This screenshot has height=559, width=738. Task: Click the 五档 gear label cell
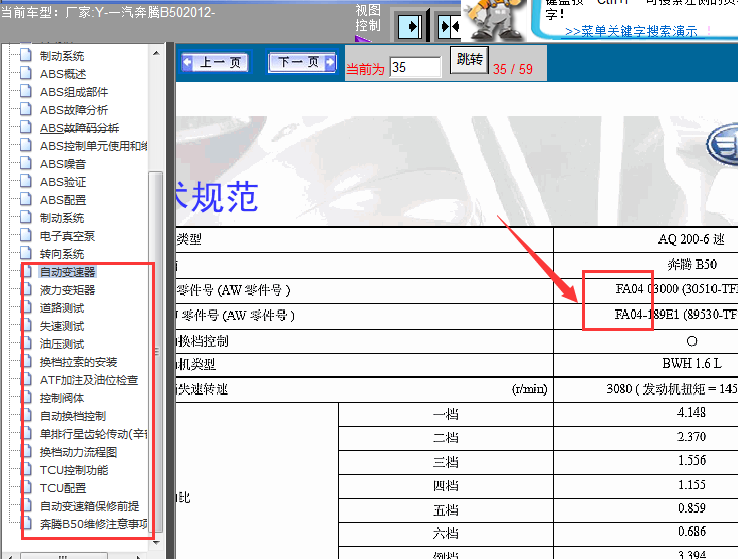pos(445,510)
